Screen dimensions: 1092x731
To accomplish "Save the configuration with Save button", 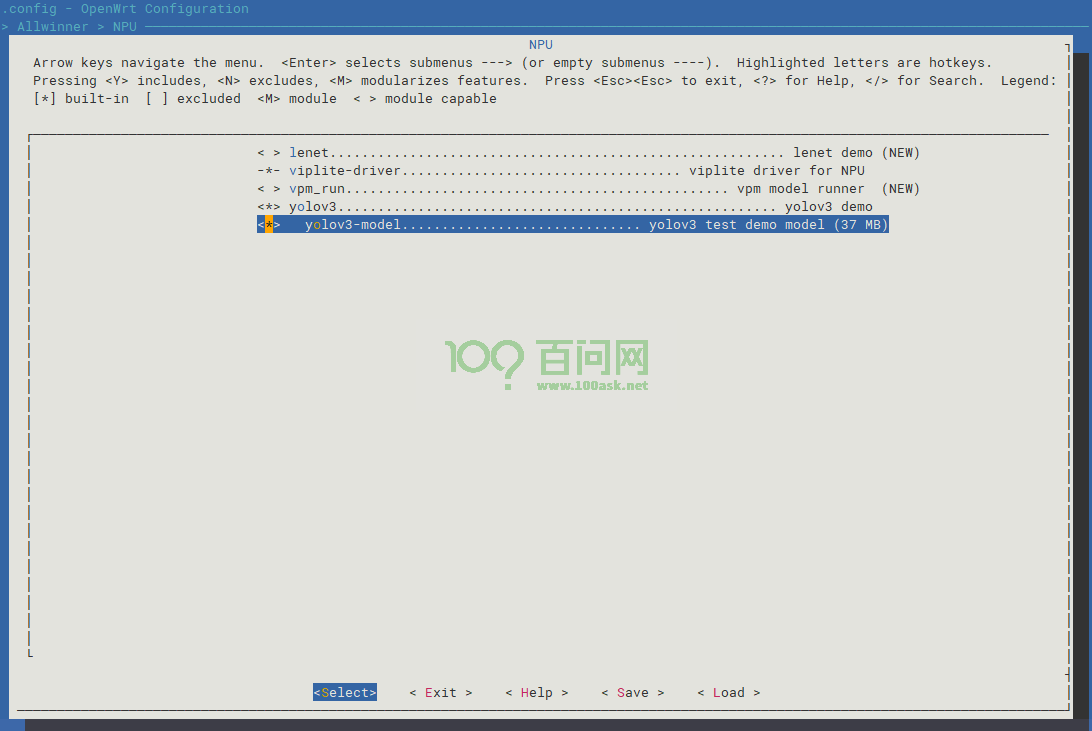I will point(632,693).
